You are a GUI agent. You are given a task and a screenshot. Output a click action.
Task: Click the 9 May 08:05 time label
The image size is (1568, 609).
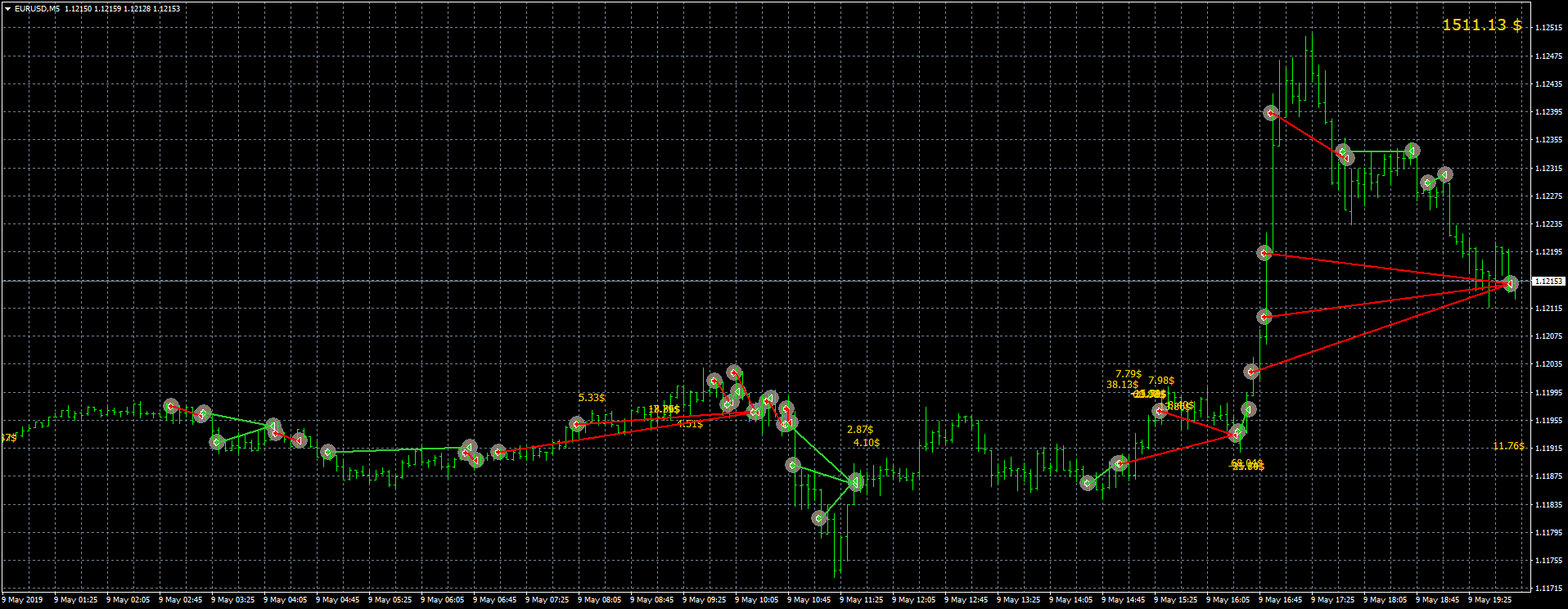point(599,600)
